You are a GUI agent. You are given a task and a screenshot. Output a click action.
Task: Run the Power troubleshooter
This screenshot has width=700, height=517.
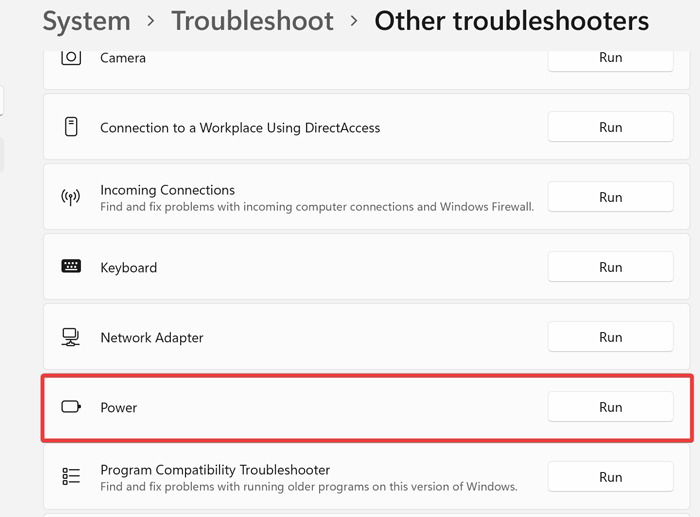pos(610,407)
